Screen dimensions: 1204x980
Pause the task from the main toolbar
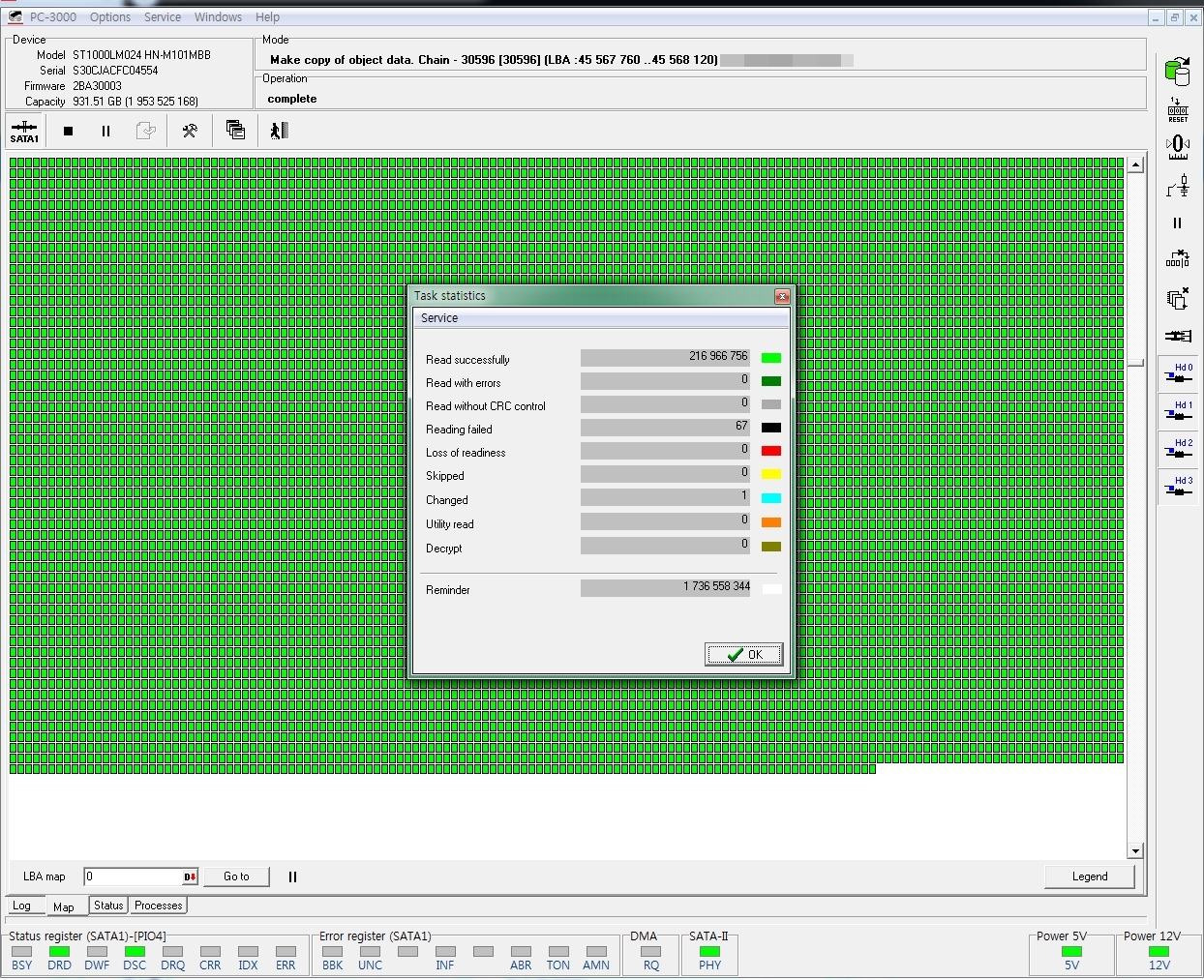click(x=105, y=131)
